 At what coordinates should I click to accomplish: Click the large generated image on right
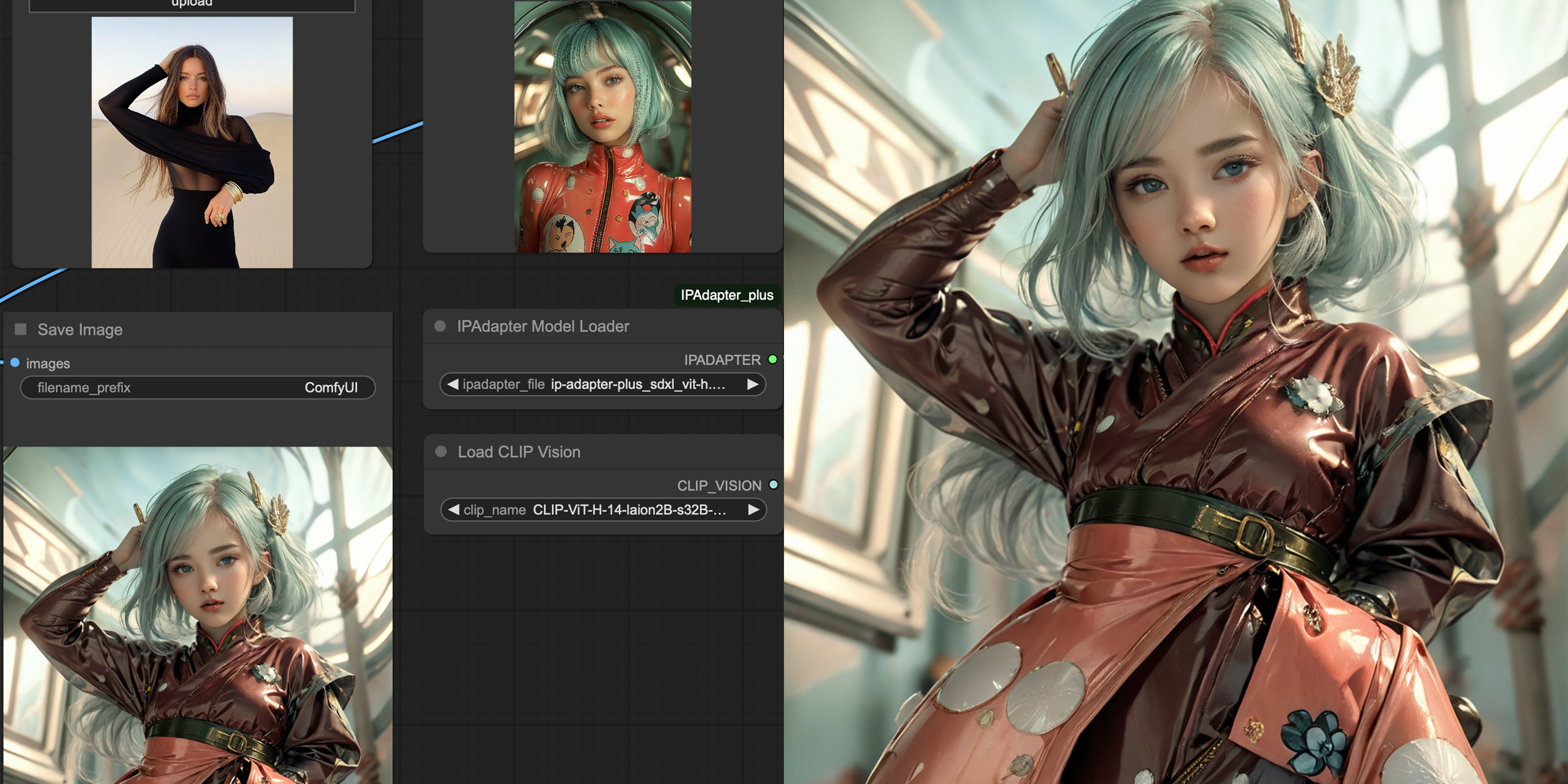coord(1176,392)
